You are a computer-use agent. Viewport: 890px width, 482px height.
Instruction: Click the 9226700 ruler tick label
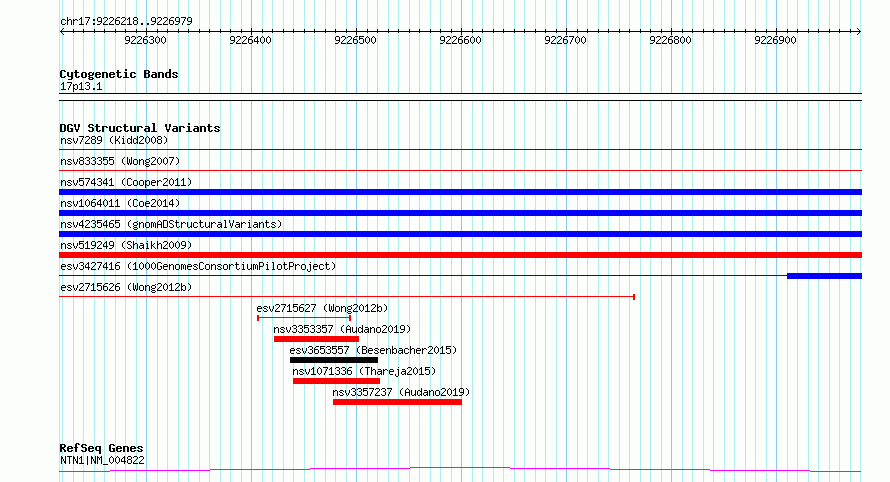click(x=565, y=40)
